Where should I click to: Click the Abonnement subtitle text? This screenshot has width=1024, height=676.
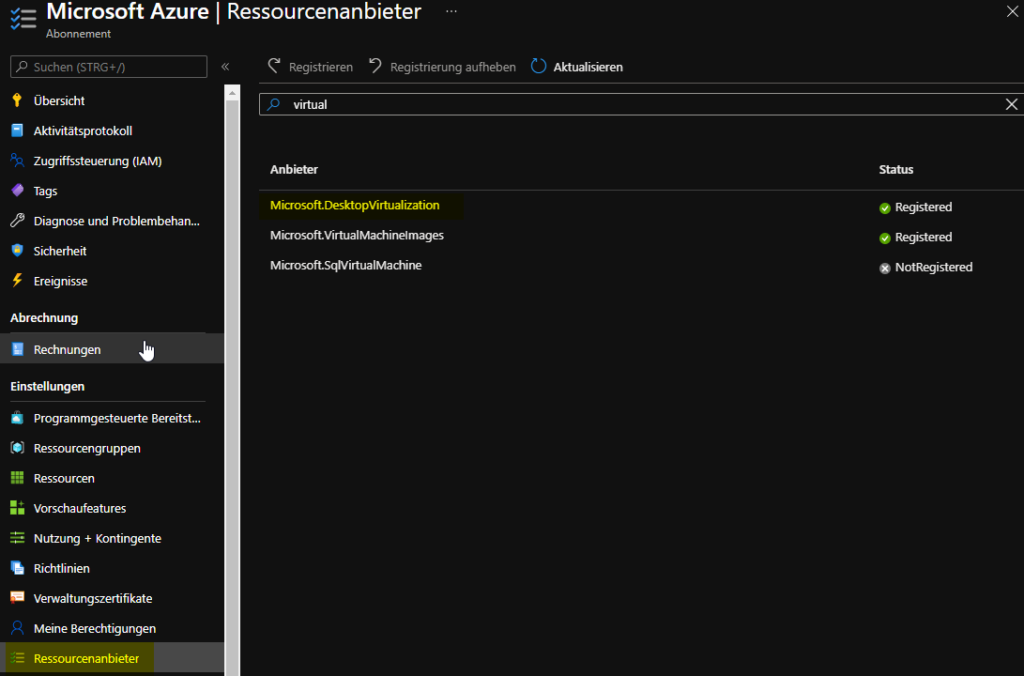(x=78, y=34)
